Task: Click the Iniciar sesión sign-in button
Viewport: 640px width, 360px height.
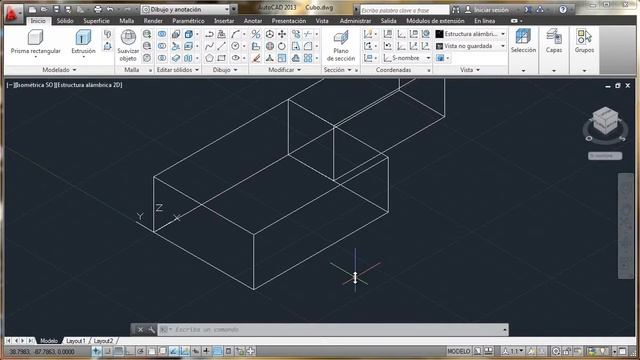Action: tap(487, 9)
